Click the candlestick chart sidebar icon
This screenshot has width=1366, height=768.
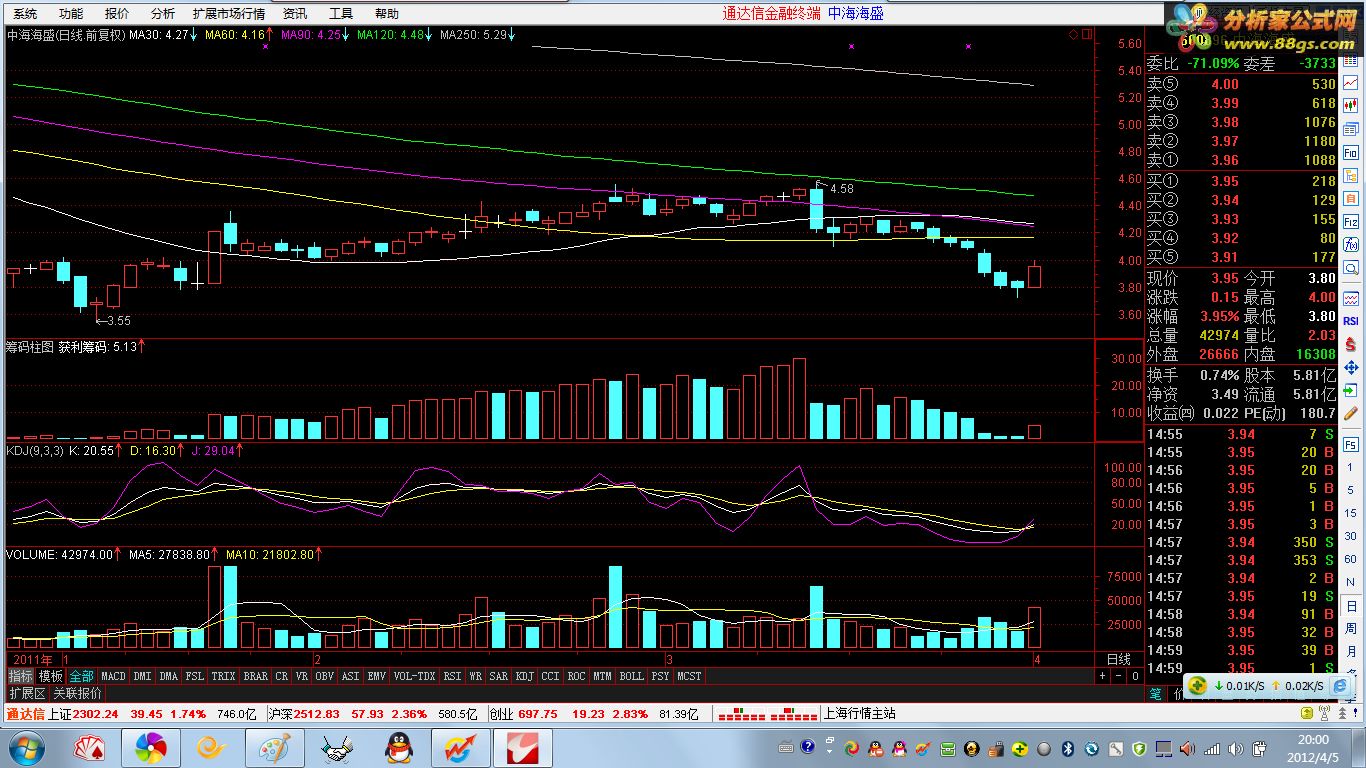[1351, 105]
